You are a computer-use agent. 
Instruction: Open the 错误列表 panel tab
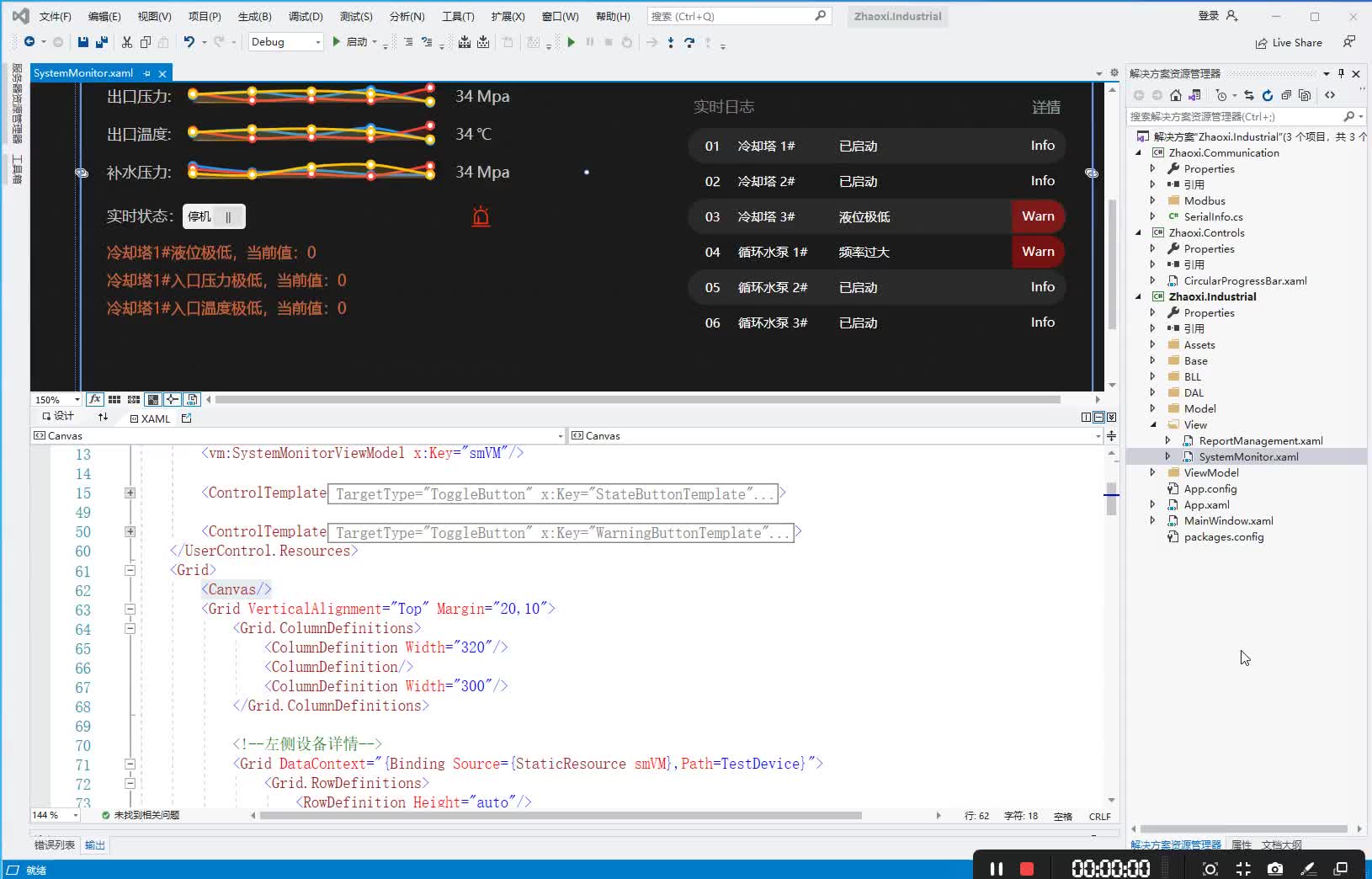(55, 845)
